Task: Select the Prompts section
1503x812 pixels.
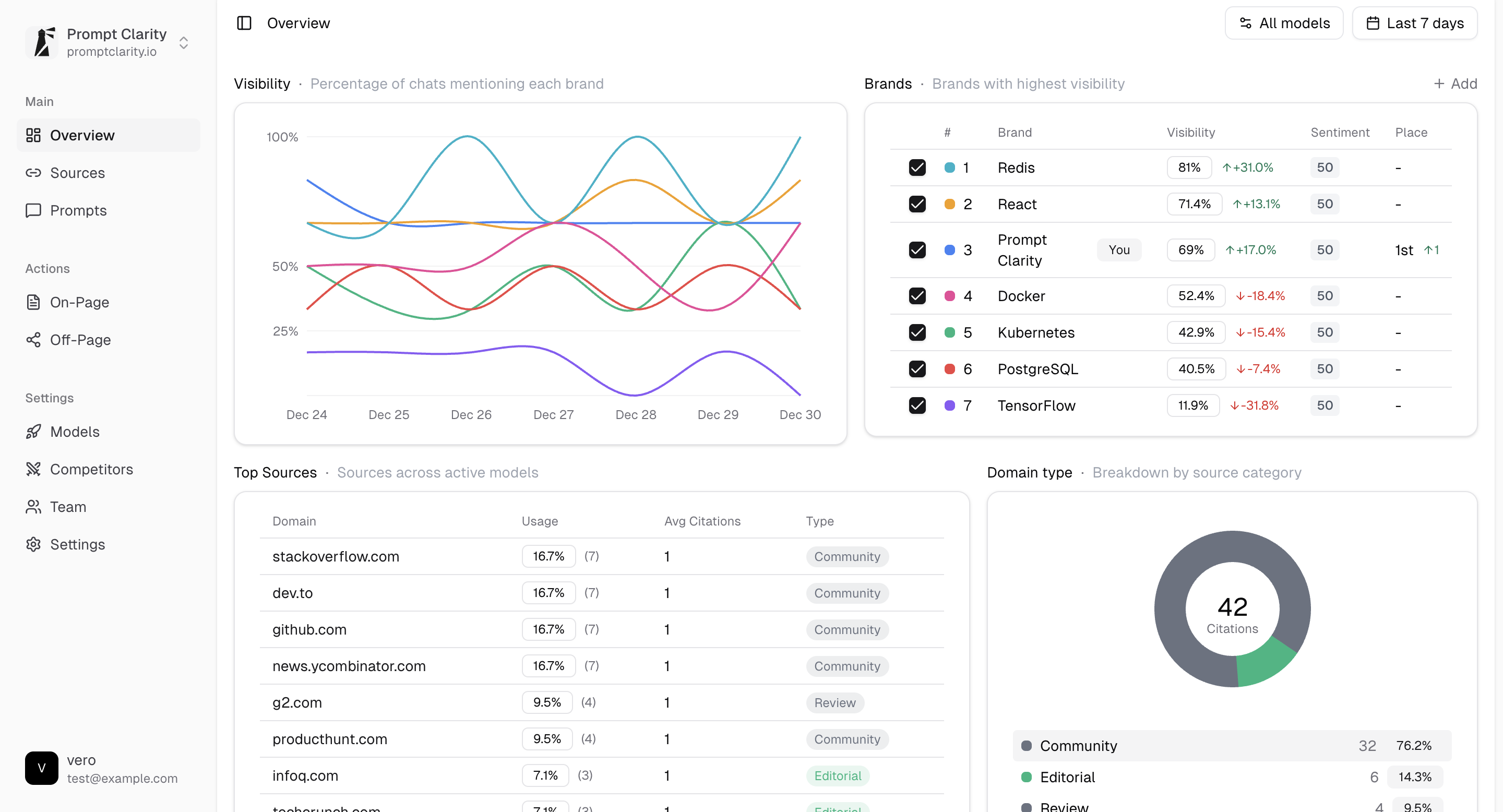Action: pyautogui.click(x=79, y=211)
